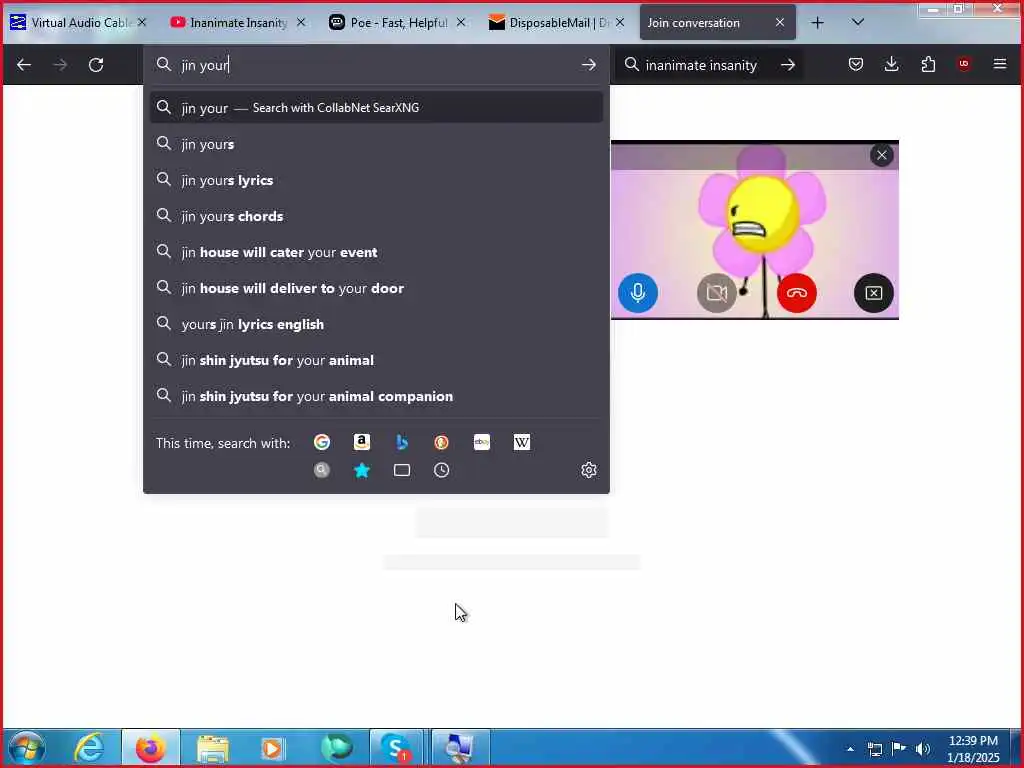Switch to the Virtual Audio Cable tab

click(x=78, y=22)
